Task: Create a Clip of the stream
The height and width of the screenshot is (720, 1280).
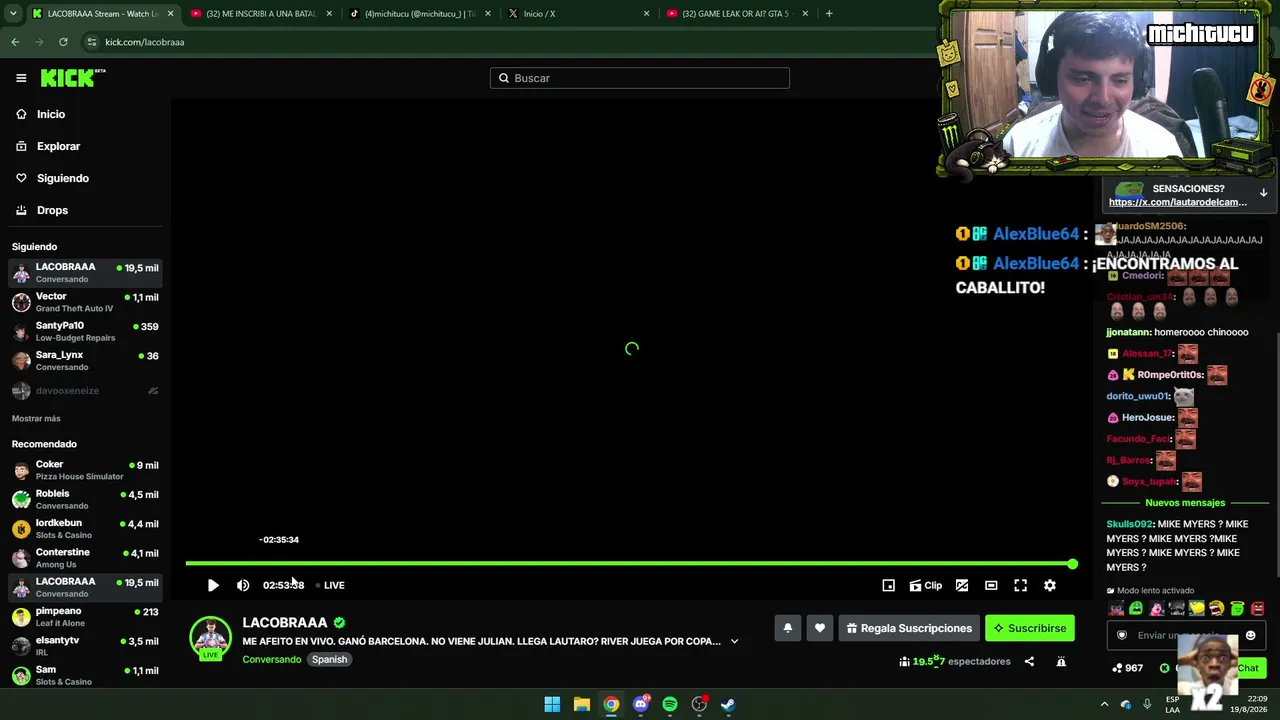Action: click(926, 586)
